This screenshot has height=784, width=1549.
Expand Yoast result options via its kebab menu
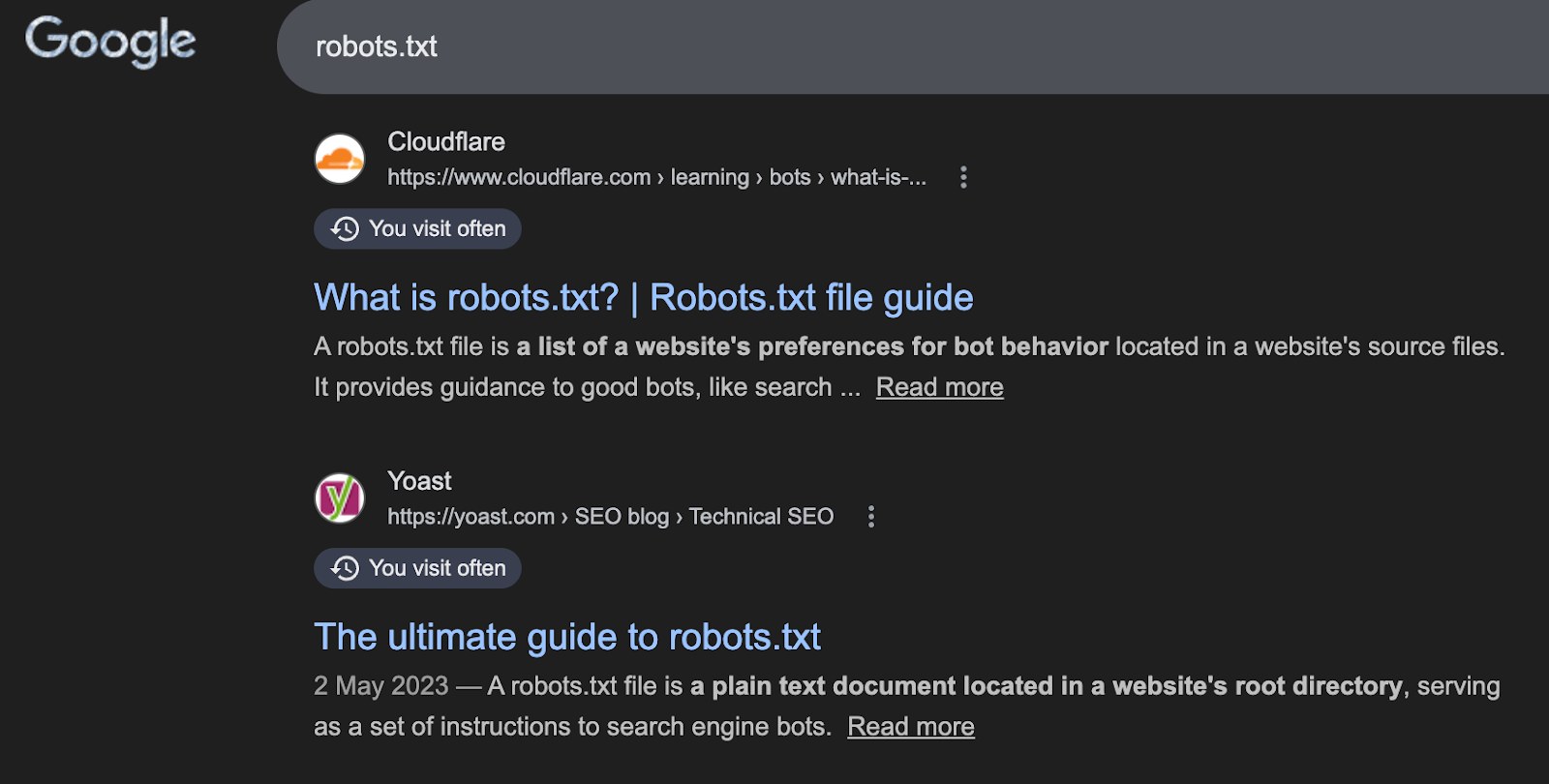pyautogui.click(x=870, y=516)
